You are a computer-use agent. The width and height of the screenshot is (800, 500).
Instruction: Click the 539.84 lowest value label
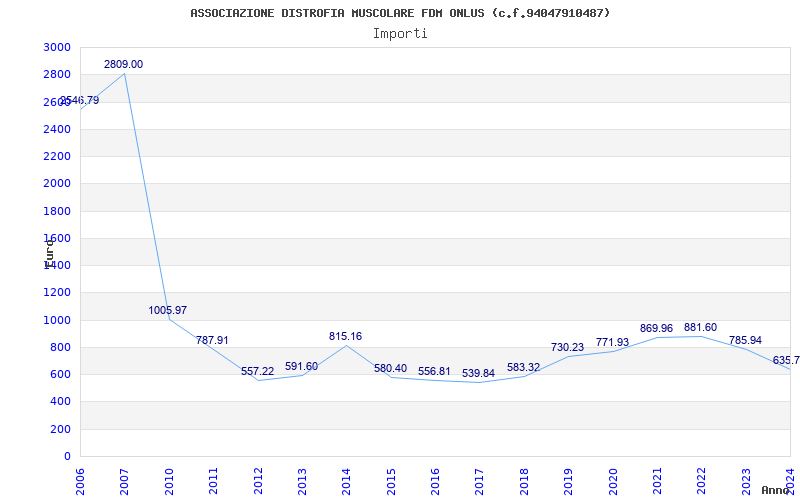tap(478, 373)
